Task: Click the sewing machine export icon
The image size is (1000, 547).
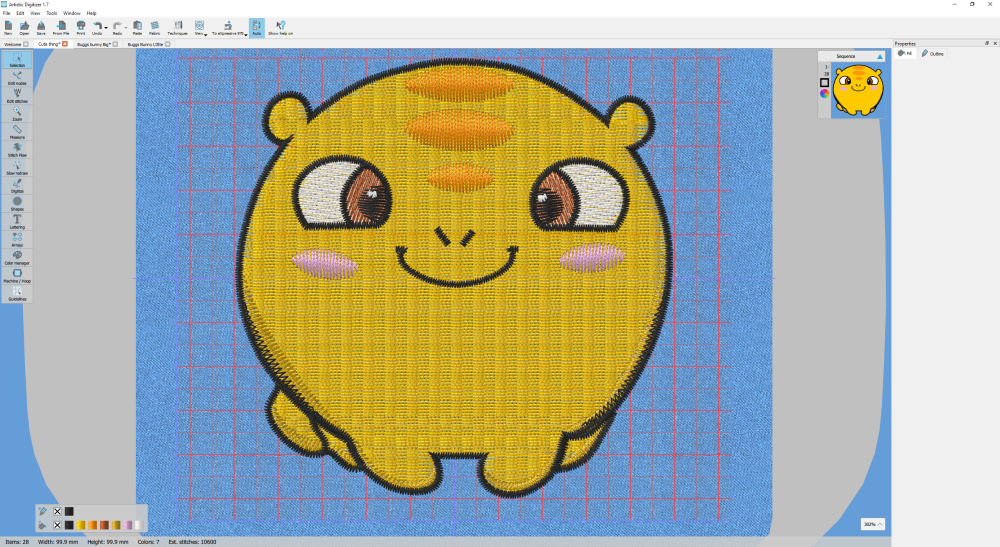Action: click(x=228, y=28)
